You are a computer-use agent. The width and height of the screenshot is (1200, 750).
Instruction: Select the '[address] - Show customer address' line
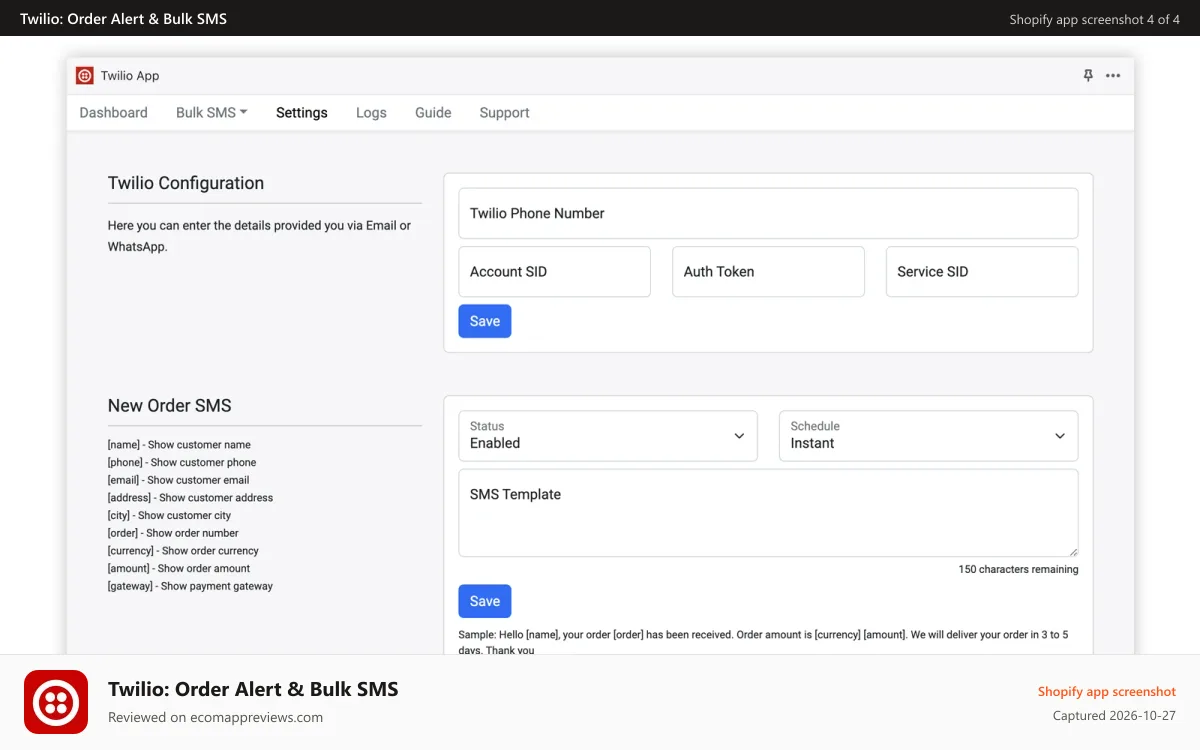point(190,498)
